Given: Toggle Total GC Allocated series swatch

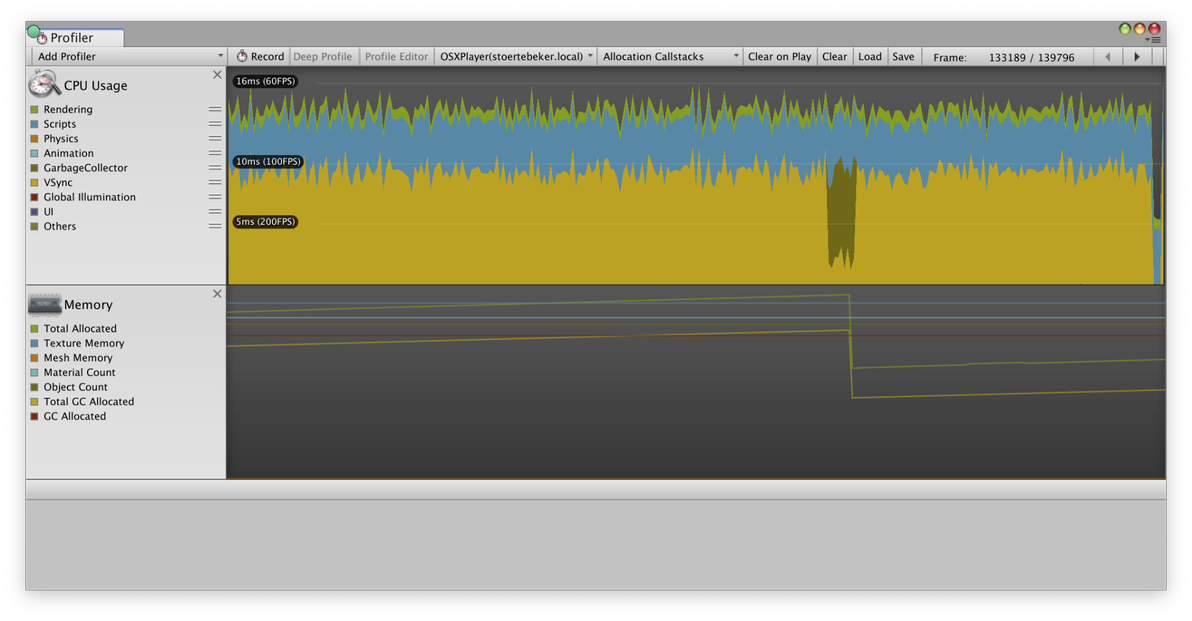Looking at the screenshot, I should (x=34, y=401).
